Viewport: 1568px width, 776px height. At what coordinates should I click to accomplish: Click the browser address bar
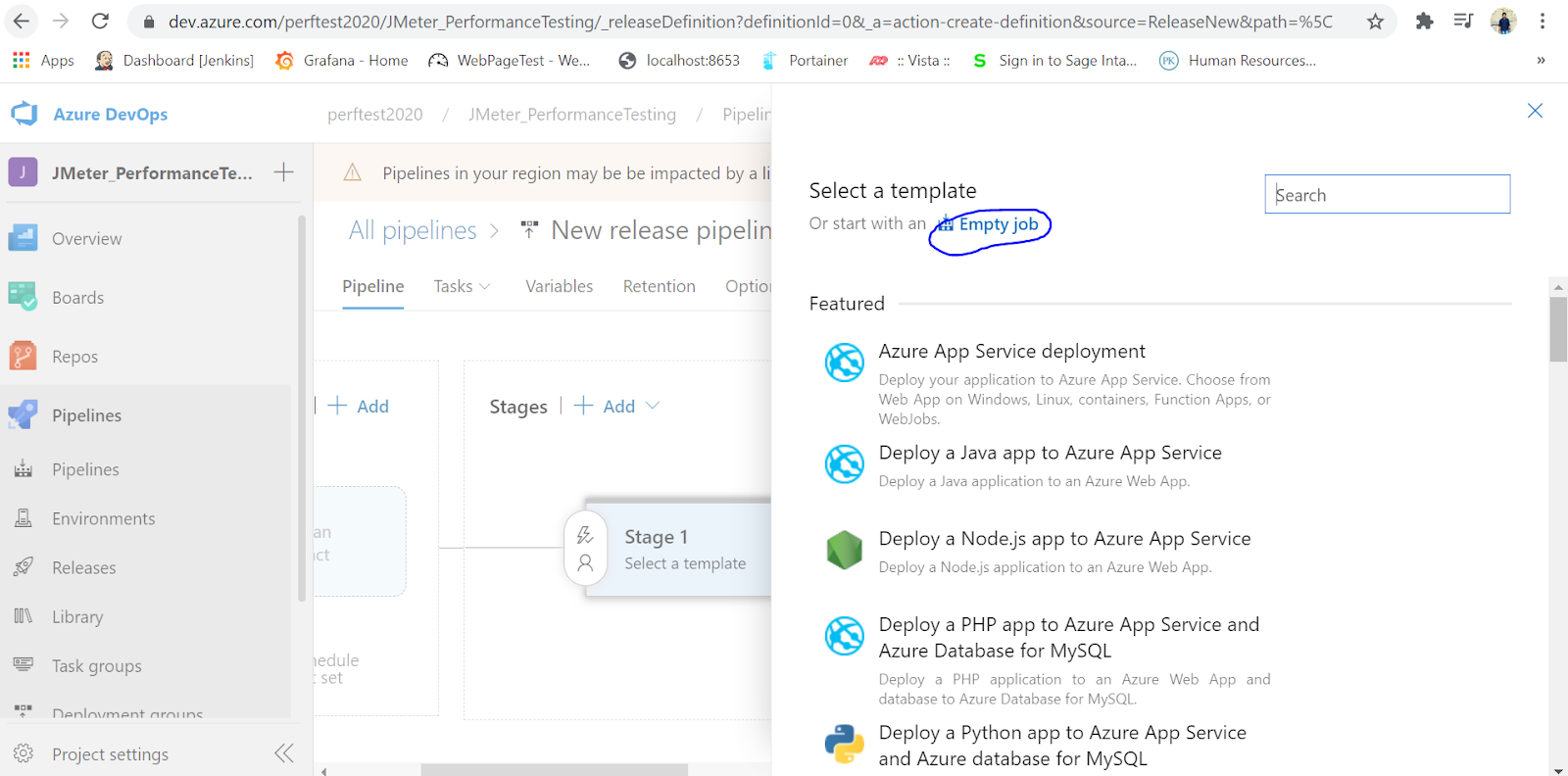pyautogui.click(x=750, y=22)
